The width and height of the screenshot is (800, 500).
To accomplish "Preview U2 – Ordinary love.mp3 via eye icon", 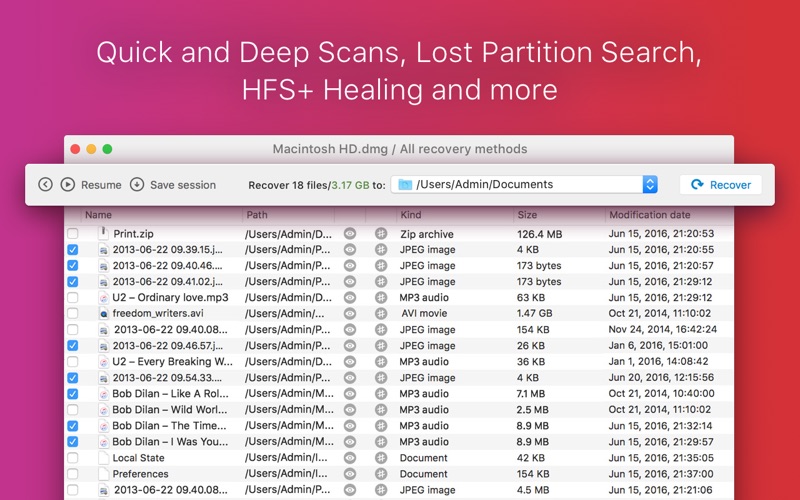I will tap(350, 297).
